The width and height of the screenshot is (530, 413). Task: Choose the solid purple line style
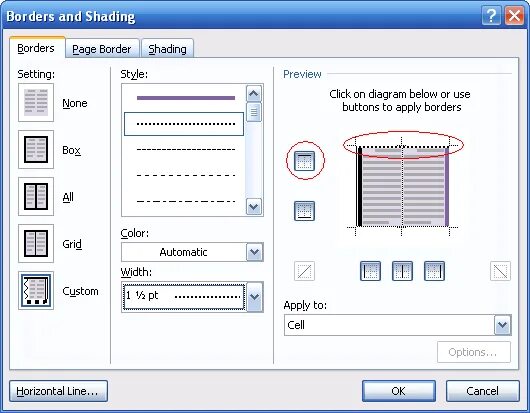coord(186,98)
